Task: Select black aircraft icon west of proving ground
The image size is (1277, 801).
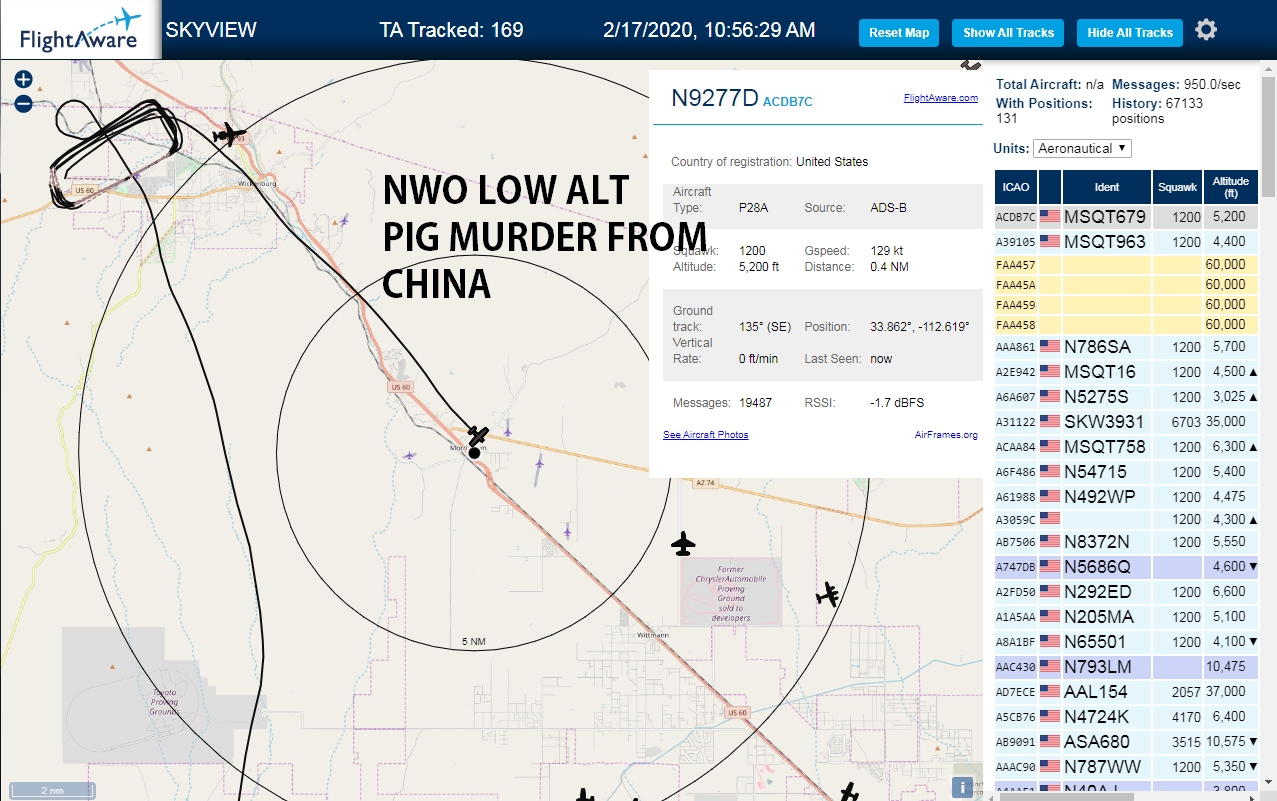Action: click(x=684, y=544)
